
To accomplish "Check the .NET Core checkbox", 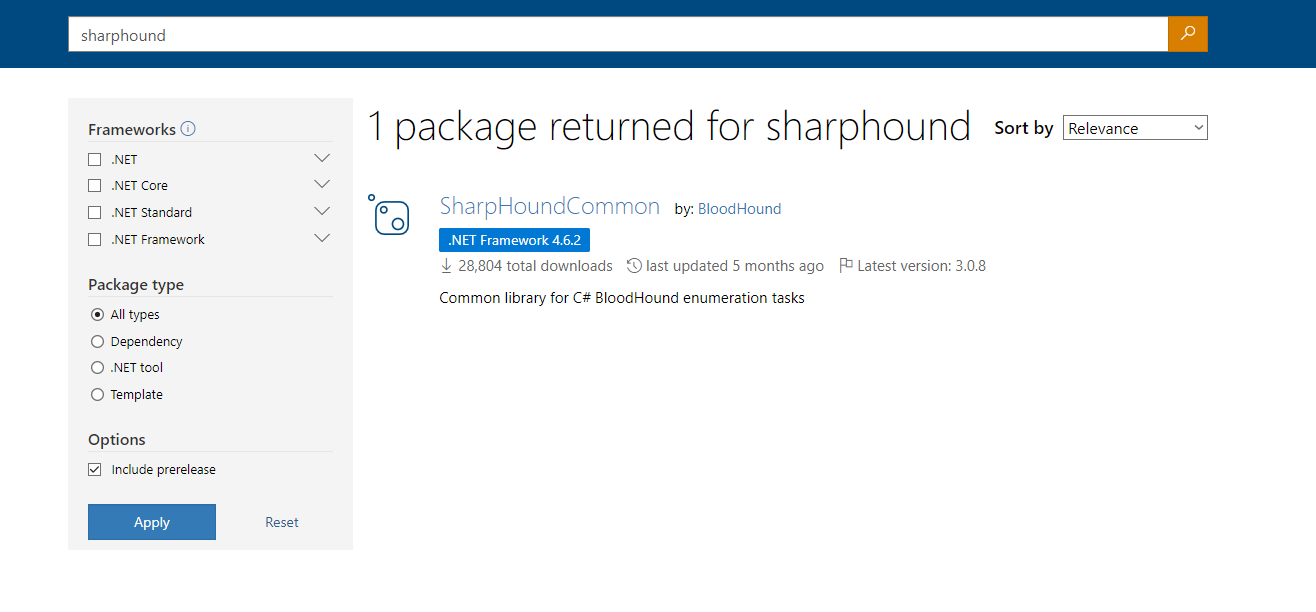I will click(x=95, y=186).
